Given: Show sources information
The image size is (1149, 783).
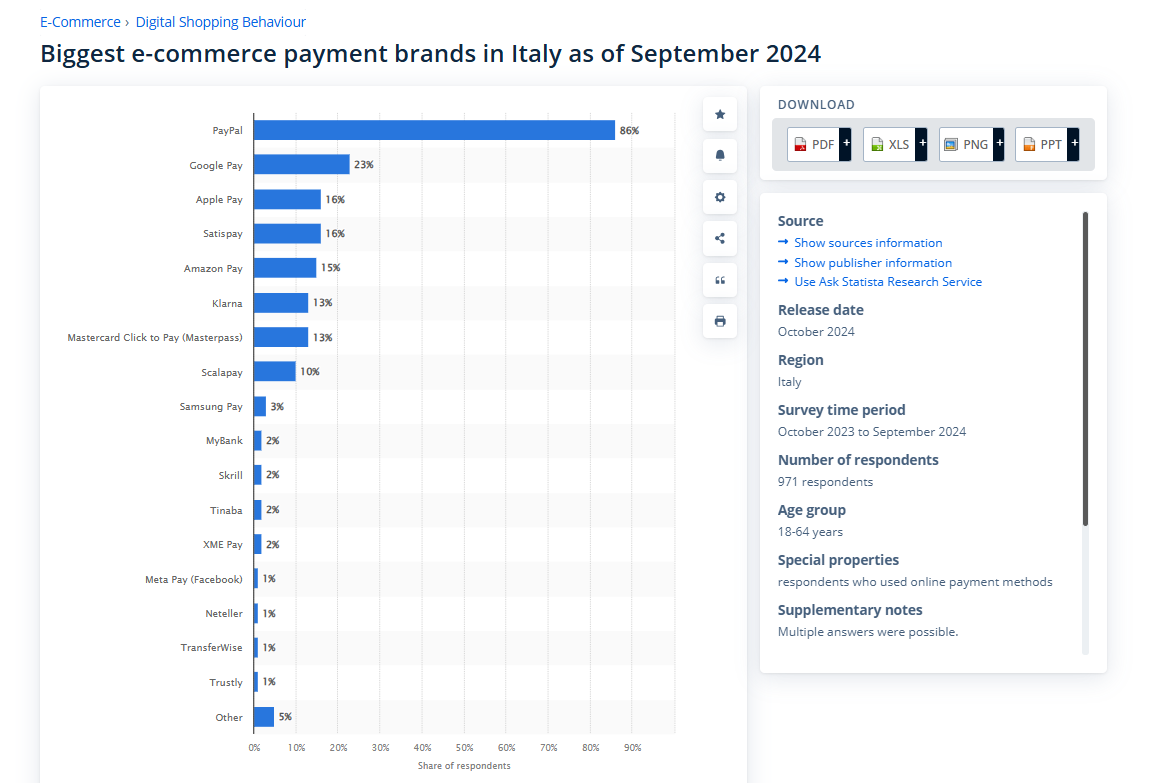Looking at the screenshot, I should click(868, 242).
